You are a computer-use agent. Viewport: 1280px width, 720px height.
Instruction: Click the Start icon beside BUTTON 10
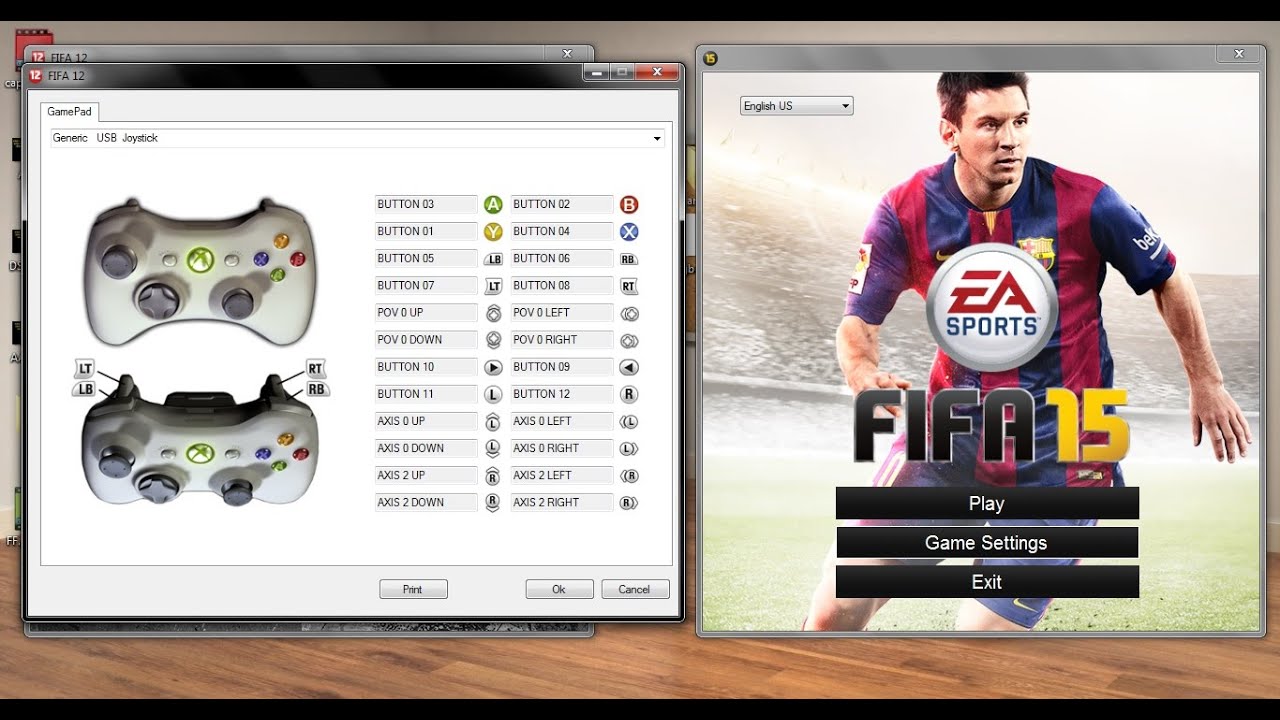[493, 367]
